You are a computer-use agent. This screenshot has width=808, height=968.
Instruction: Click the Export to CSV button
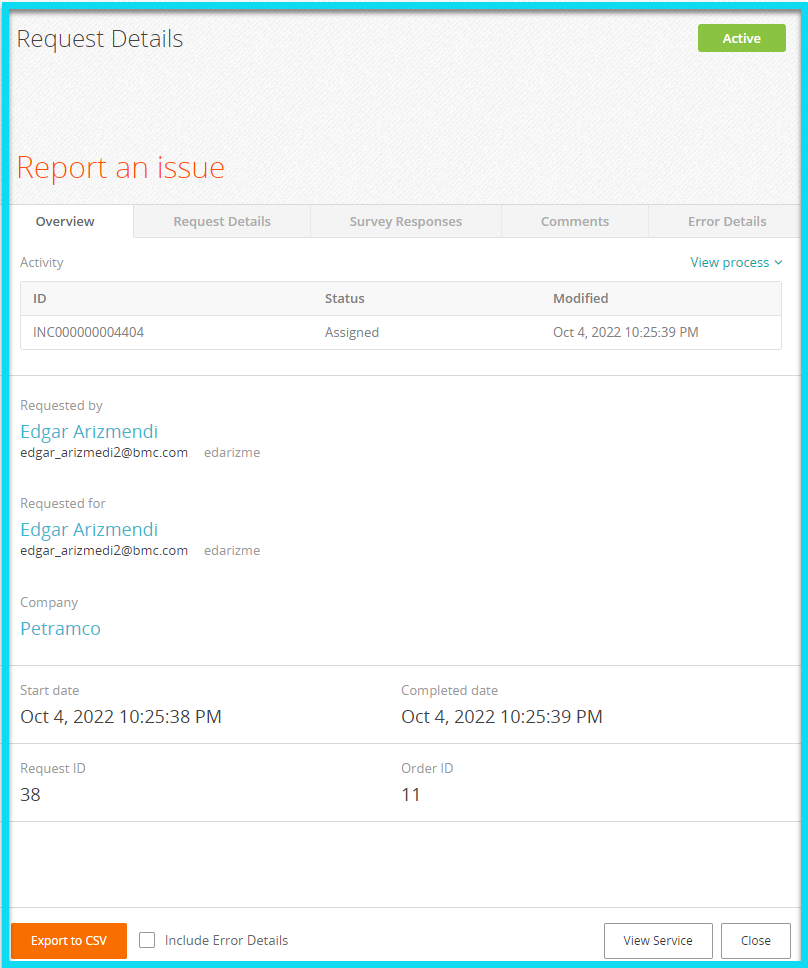tap(69, 940)
